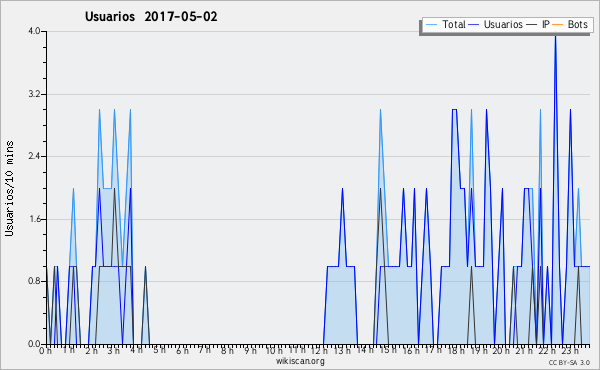Screen dimensions: 600x370
Task: Click the '23 h' x-axis label
Action: click(x=570, y=351)
